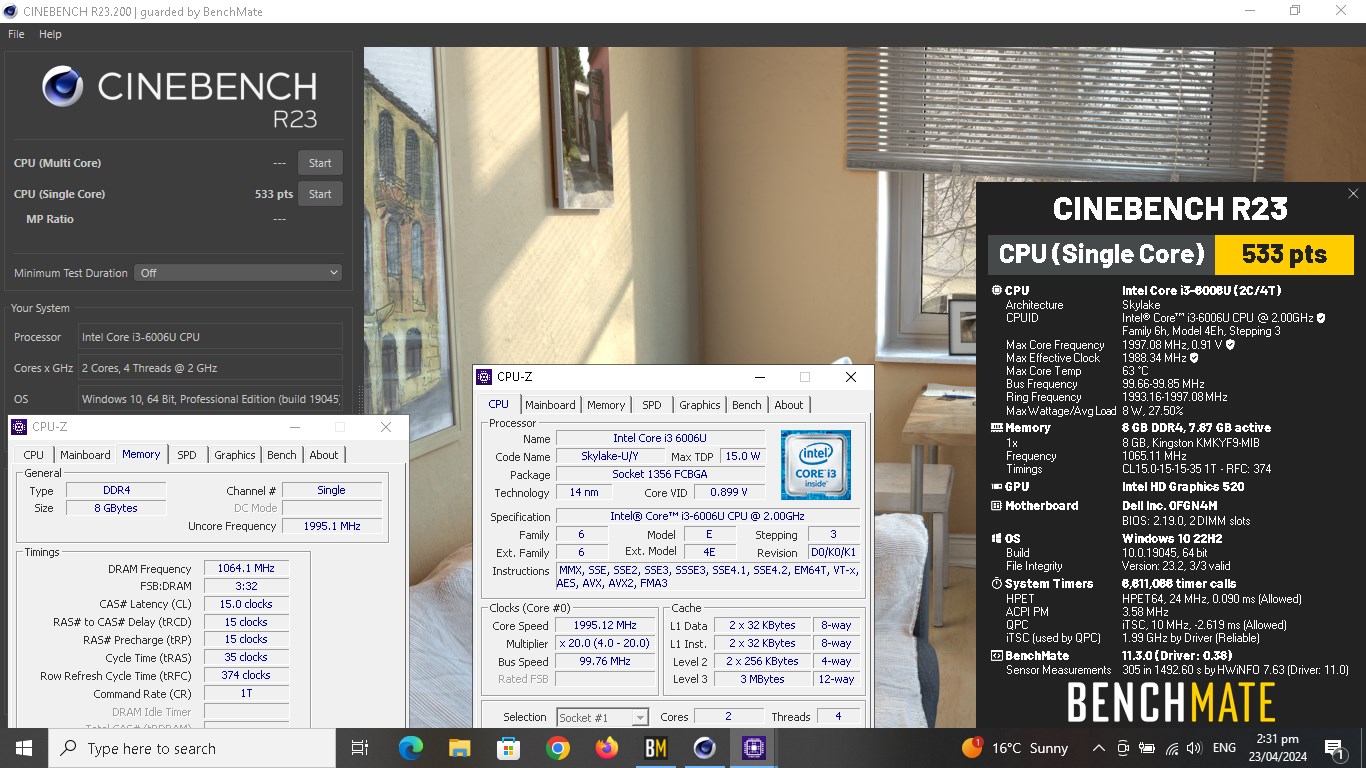Select About tab in CPU-Z Memory window
This screenshot has width=1366, height=768.
click(x=324, y=455)
